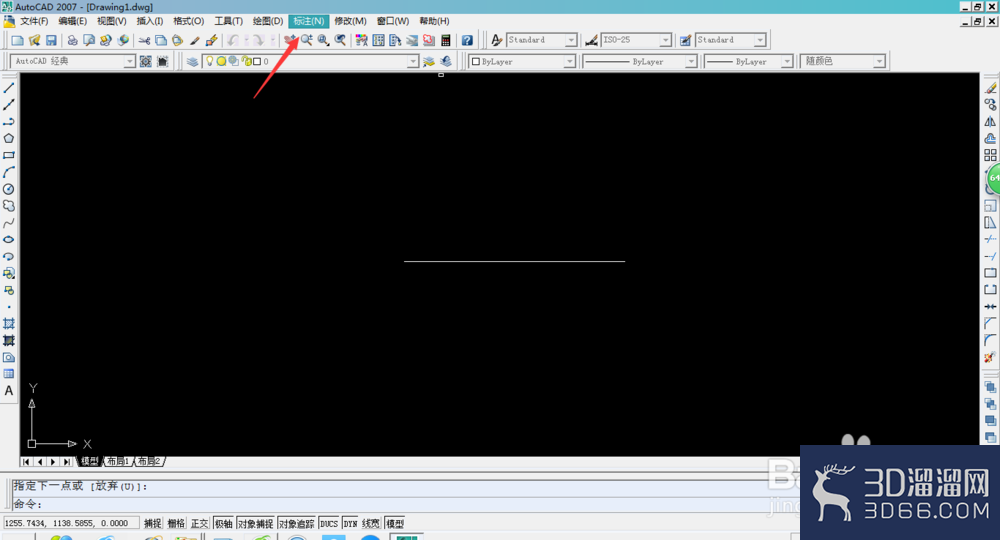
Task: Toggle 正交 ortho mode in status bar
Action: tap(200, 523)
